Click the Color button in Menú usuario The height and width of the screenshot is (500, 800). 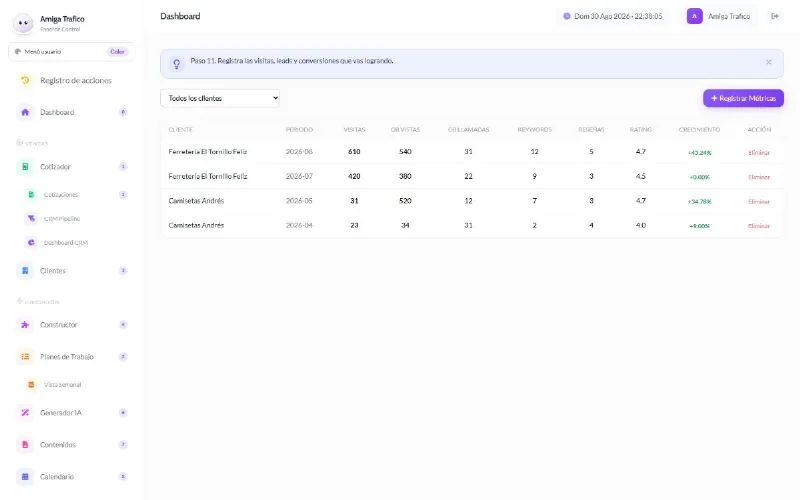pos(117,52)
